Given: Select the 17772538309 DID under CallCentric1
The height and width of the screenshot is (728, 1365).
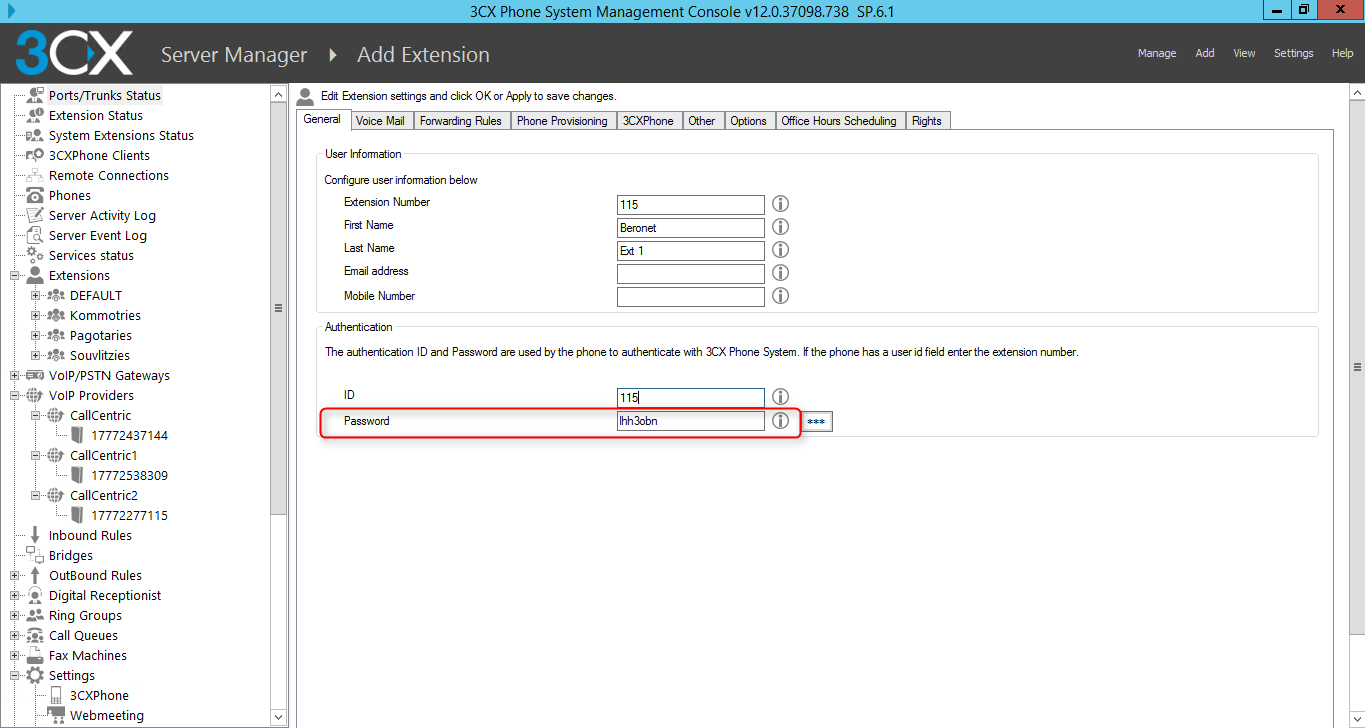Looking at the screenshot, I should [x=129, y=475].
